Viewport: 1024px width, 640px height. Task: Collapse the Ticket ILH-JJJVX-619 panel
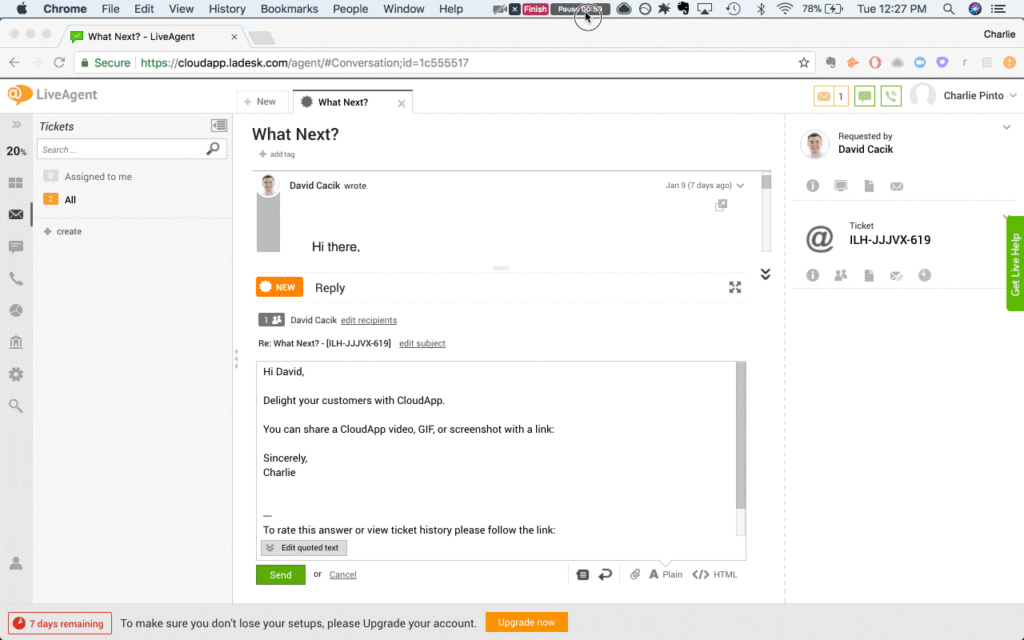tap(1006, 218)
